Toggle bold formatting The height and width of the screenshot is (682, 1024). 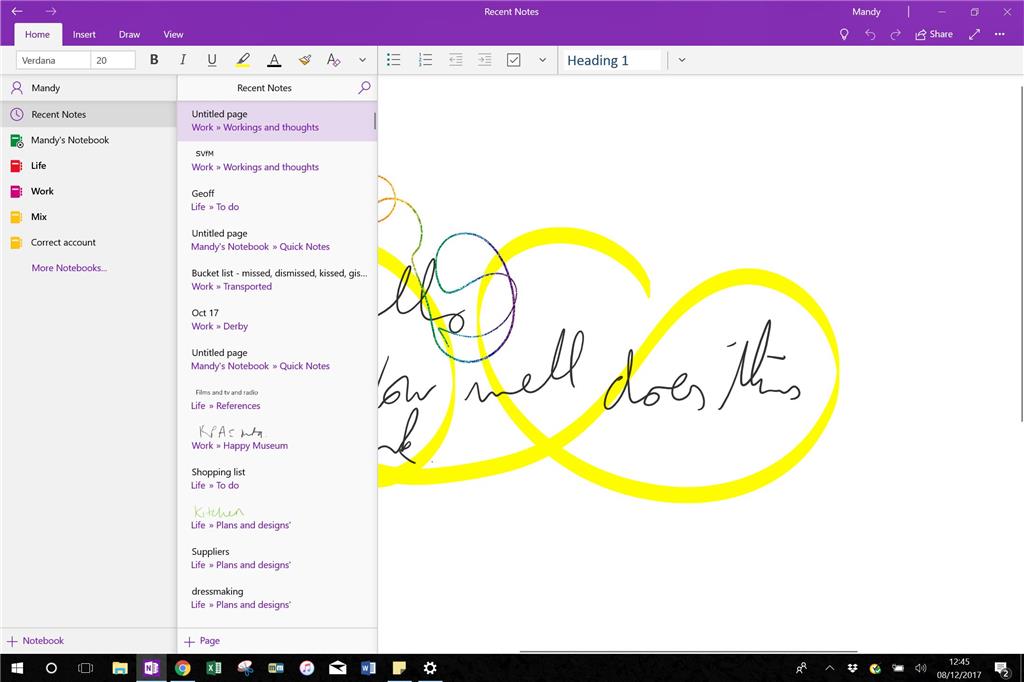(154, 59)
